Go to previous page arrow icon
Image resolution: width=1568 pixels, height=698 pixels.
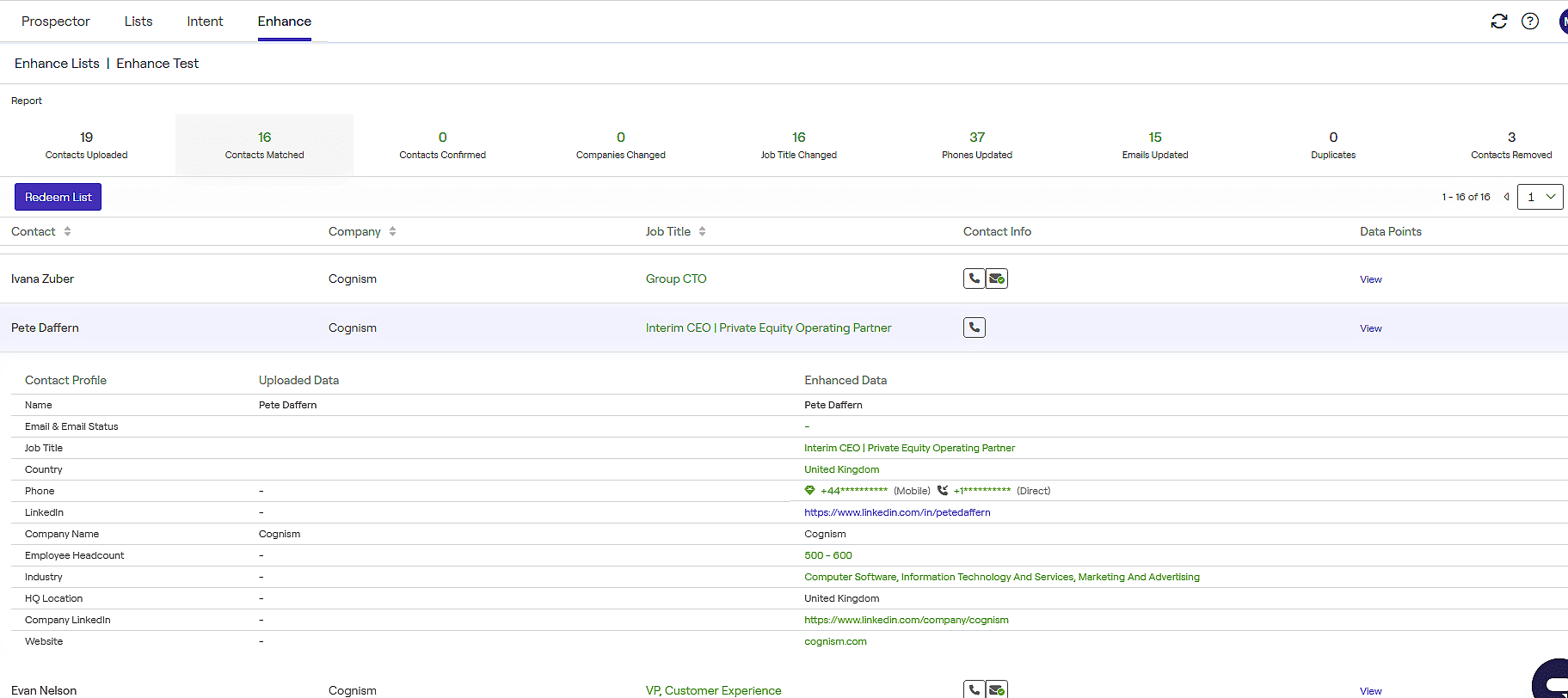tap(1506, 197)
